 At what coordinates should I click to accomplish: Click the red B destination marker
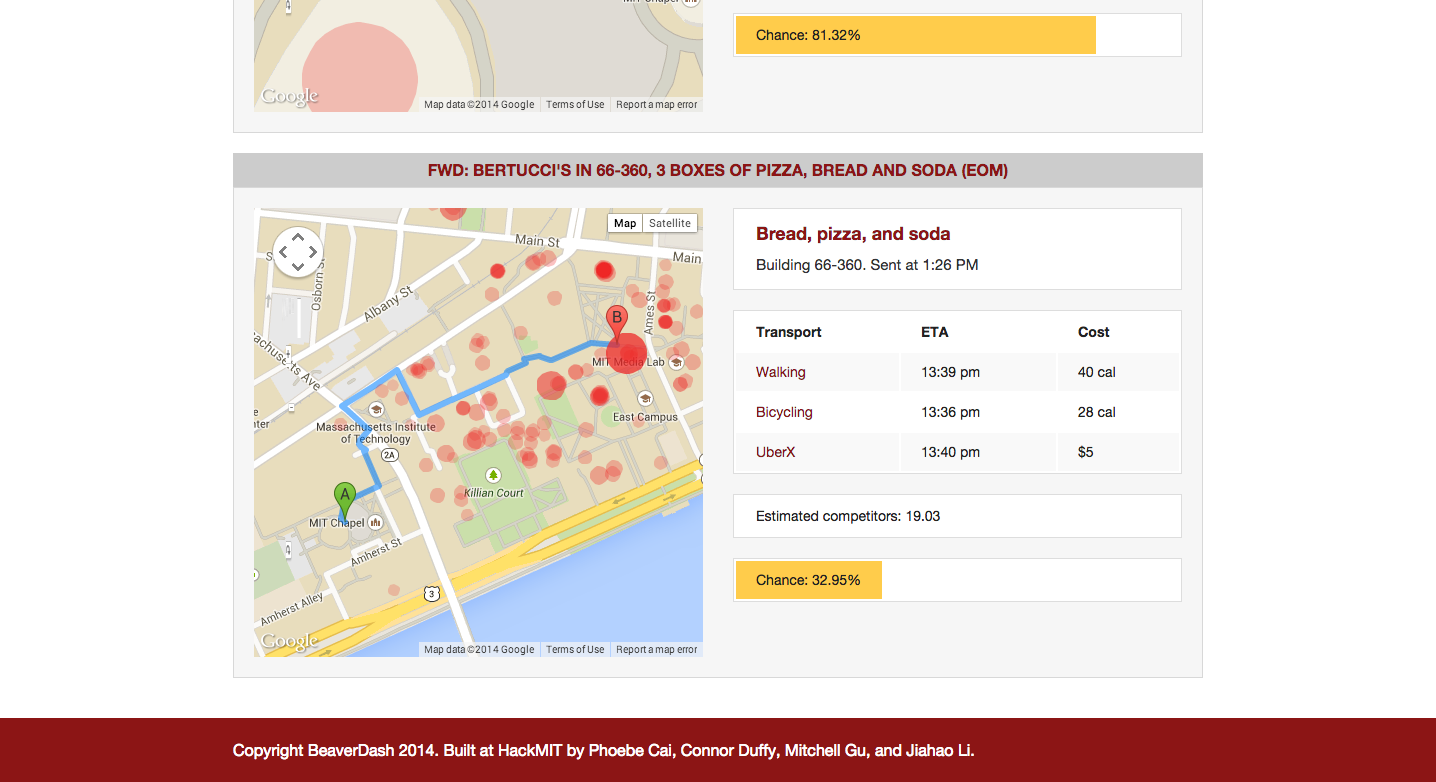click(x=617, y=326)
